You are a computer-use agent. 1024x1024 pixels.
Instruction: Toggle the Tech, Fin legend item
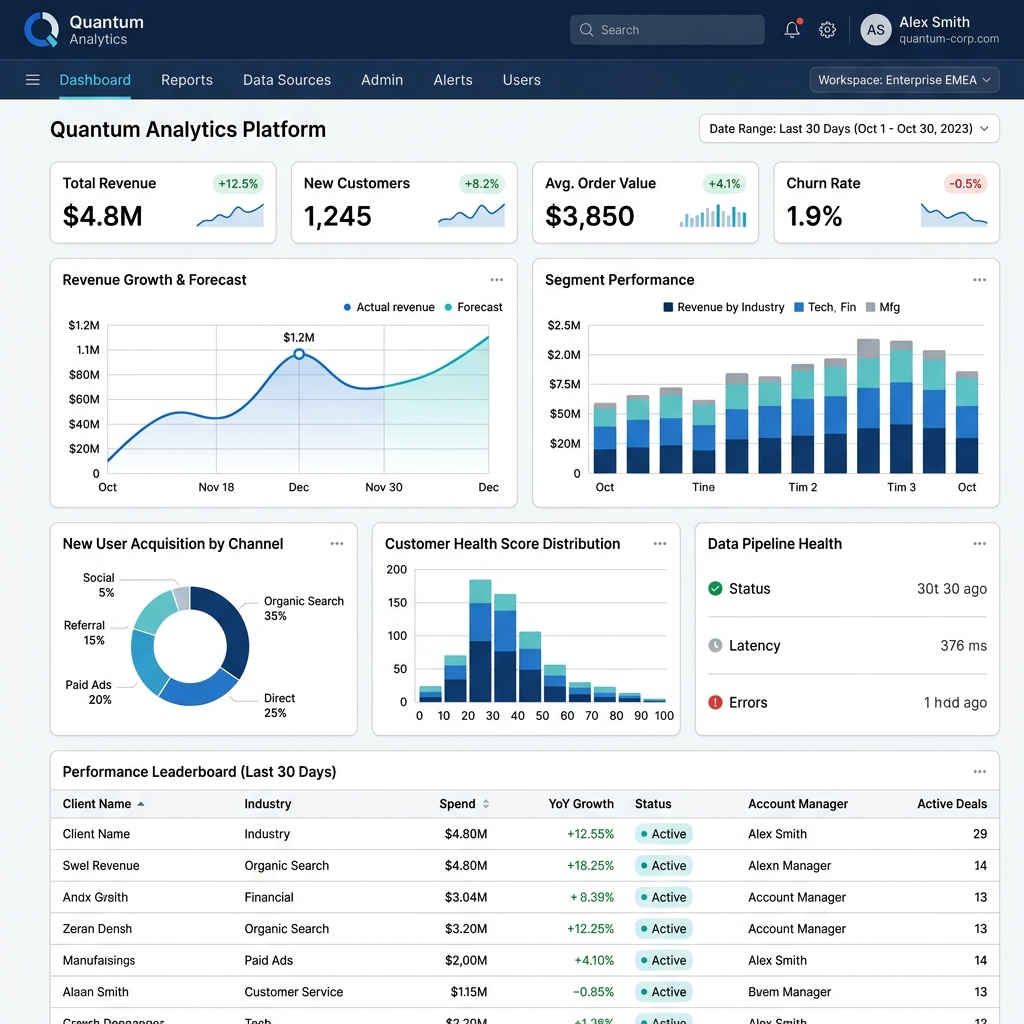click(x=825, y=307)
